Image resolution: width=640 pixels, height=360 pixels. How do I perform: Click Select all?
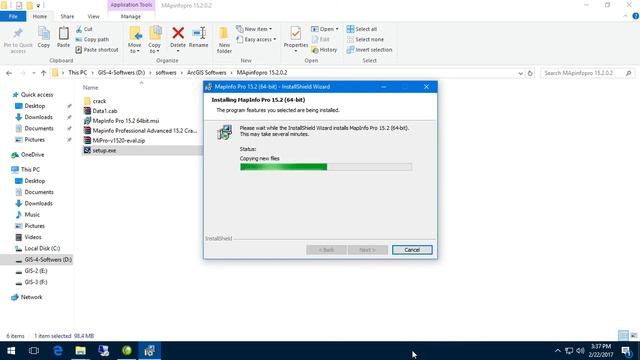[x=362, y=29]
